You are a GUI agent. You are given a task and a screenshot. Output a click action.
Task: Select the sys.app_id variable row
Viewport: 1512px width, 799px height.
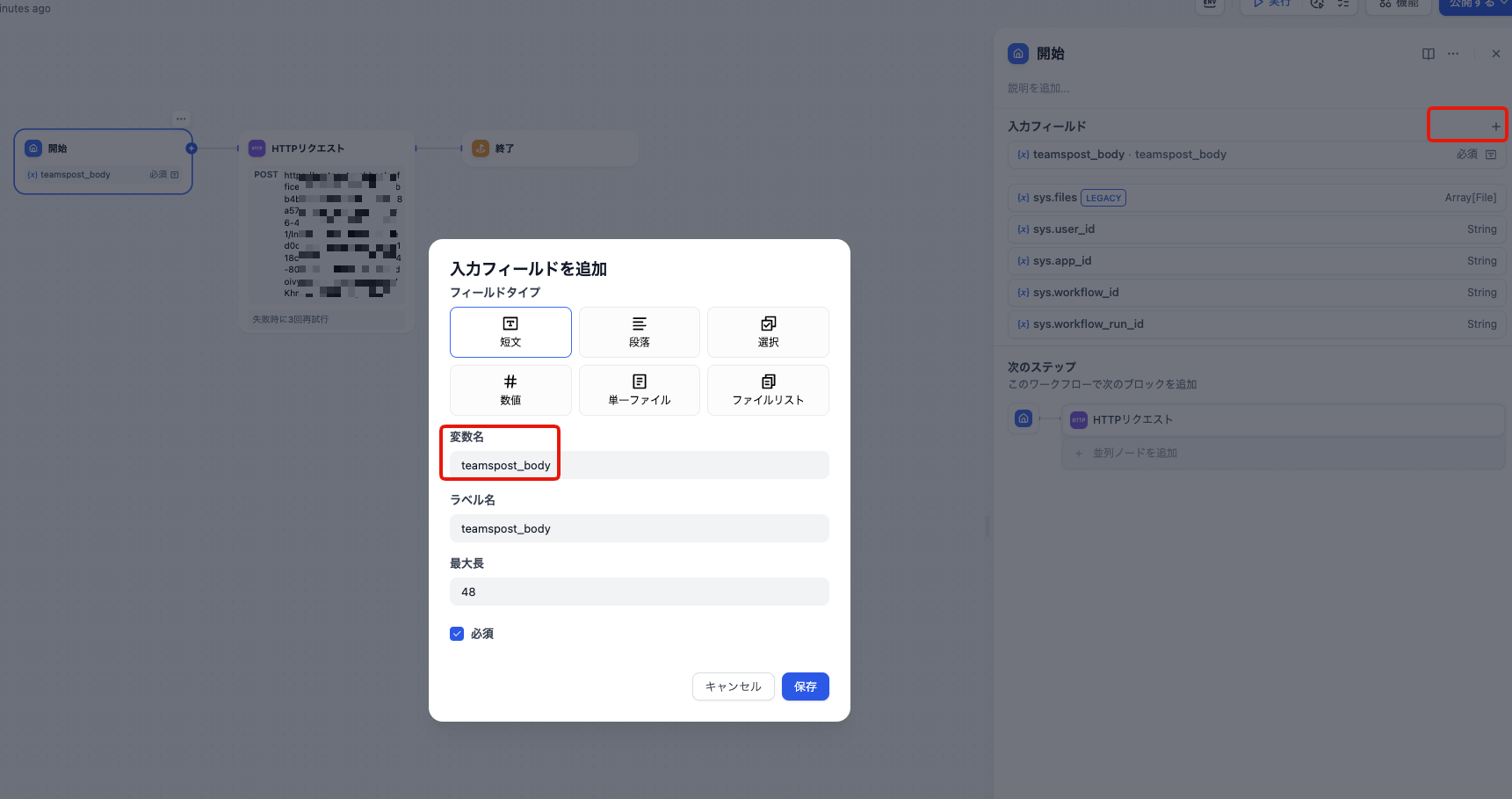[x=1256, y=261]
